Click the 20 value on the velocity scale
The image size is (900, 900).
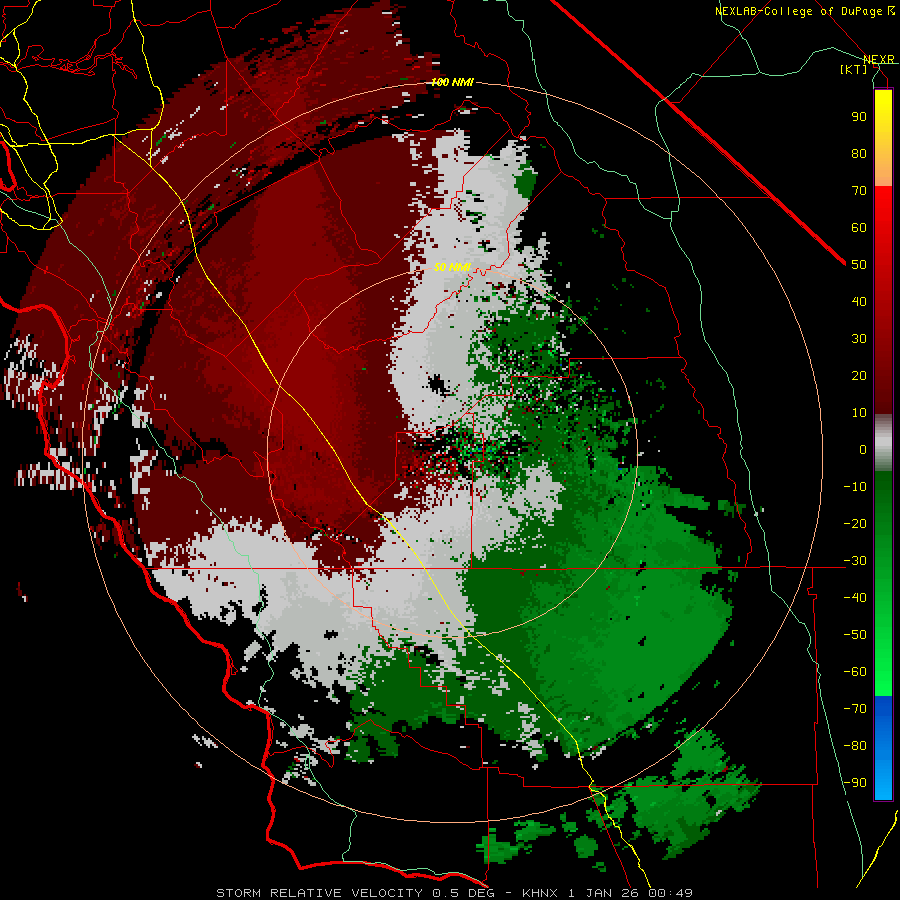(859, 376)
